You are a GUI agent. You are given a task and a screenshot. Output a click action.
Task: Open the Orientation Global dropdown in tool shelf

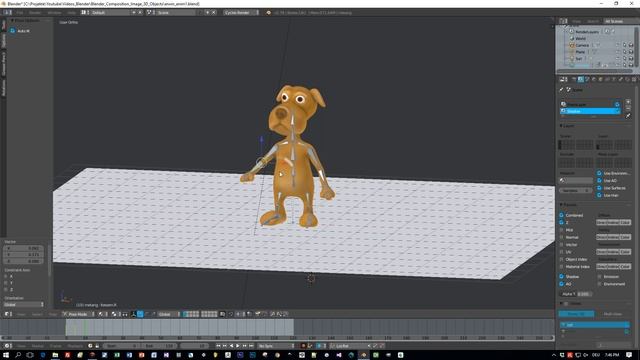[x=24, y=304]
